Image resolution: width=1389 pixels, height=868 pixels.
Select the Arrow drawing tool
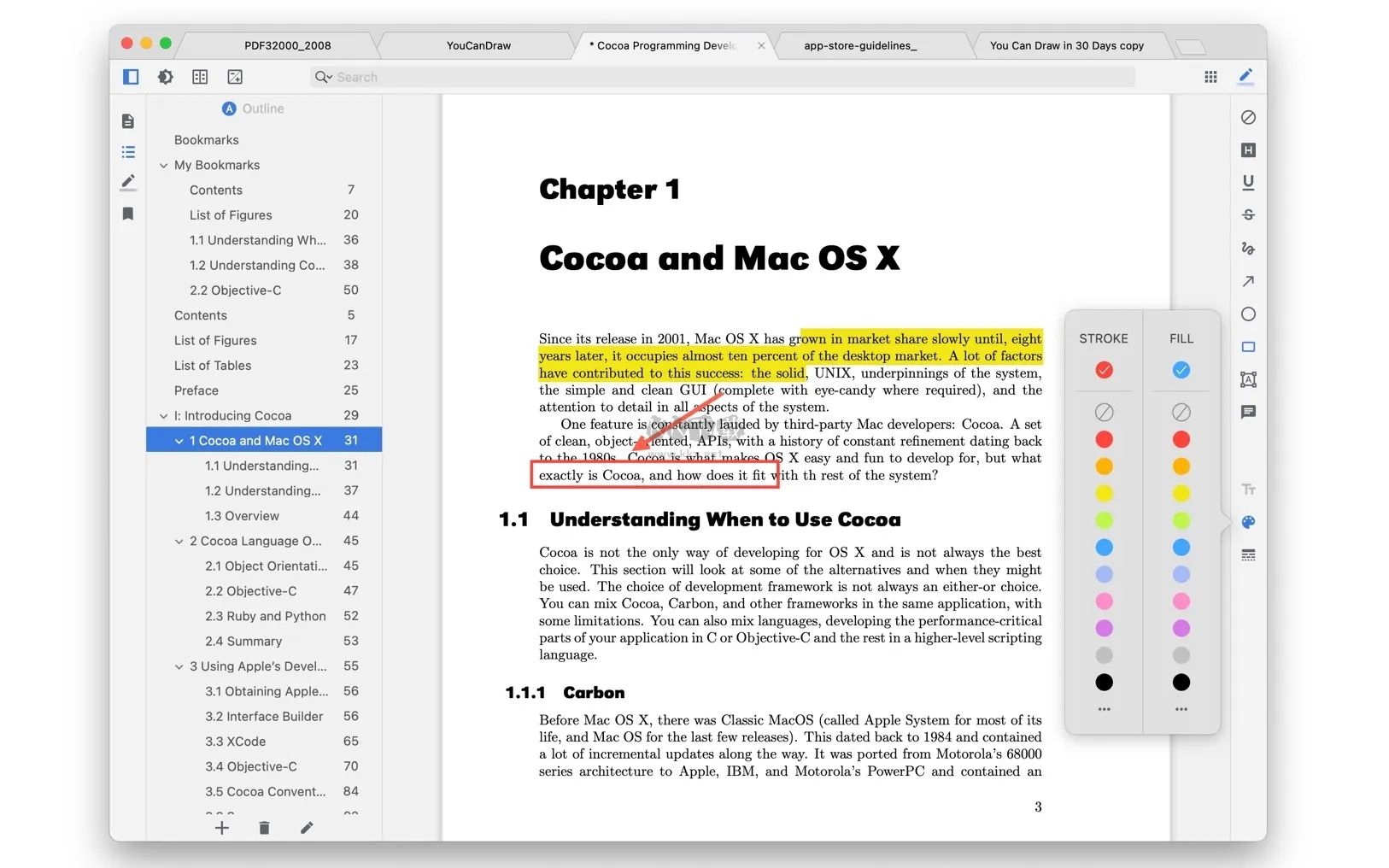pos(1248,282)
